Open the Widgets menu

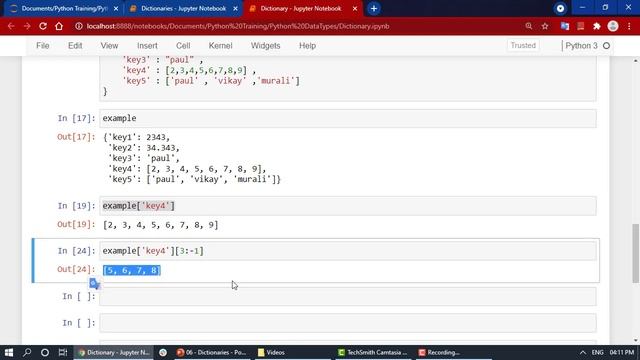pos(266,46)
